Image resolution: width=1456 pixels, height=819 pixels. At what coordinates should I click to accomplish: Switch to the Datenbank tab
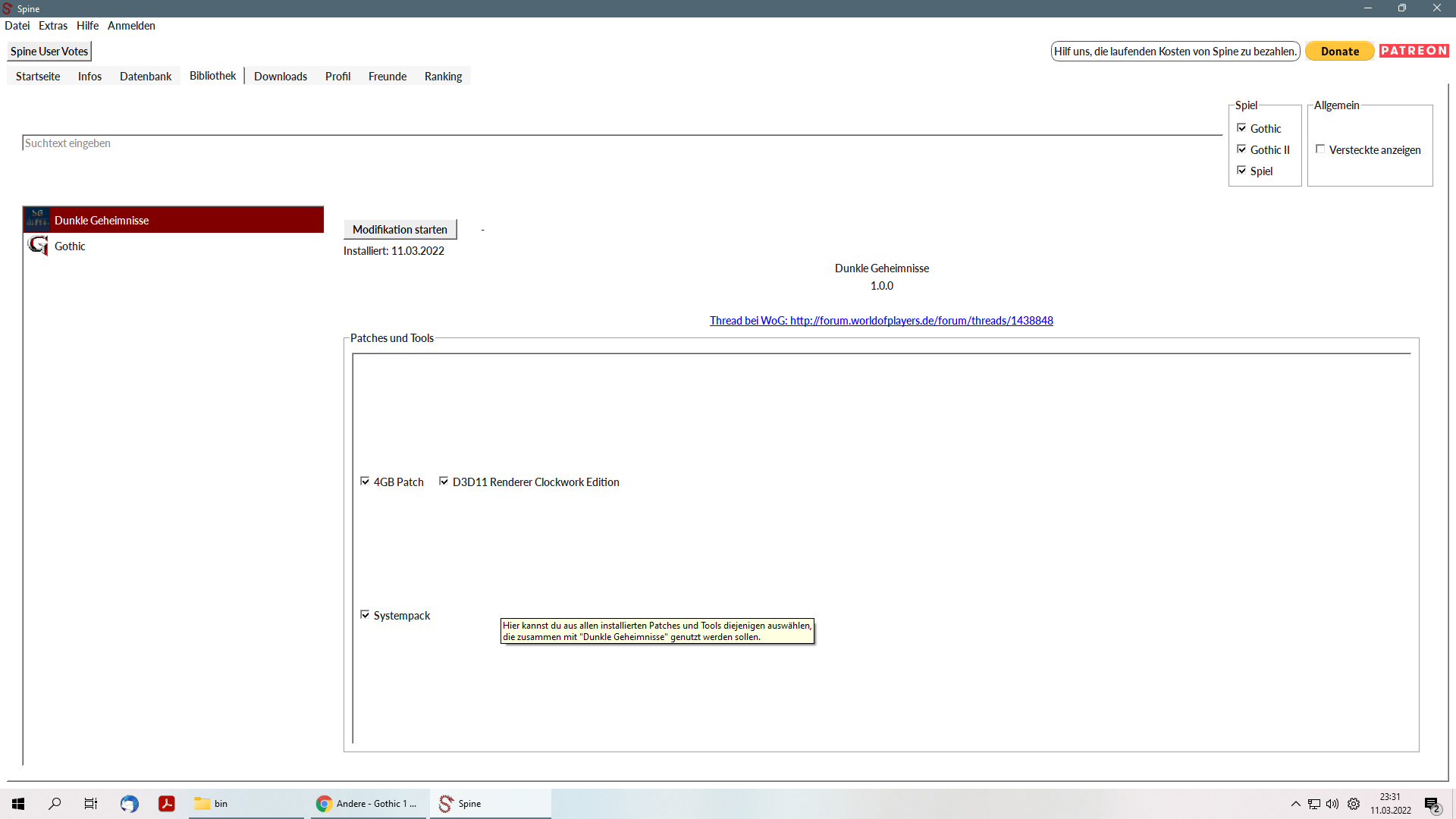coord(146,77)
